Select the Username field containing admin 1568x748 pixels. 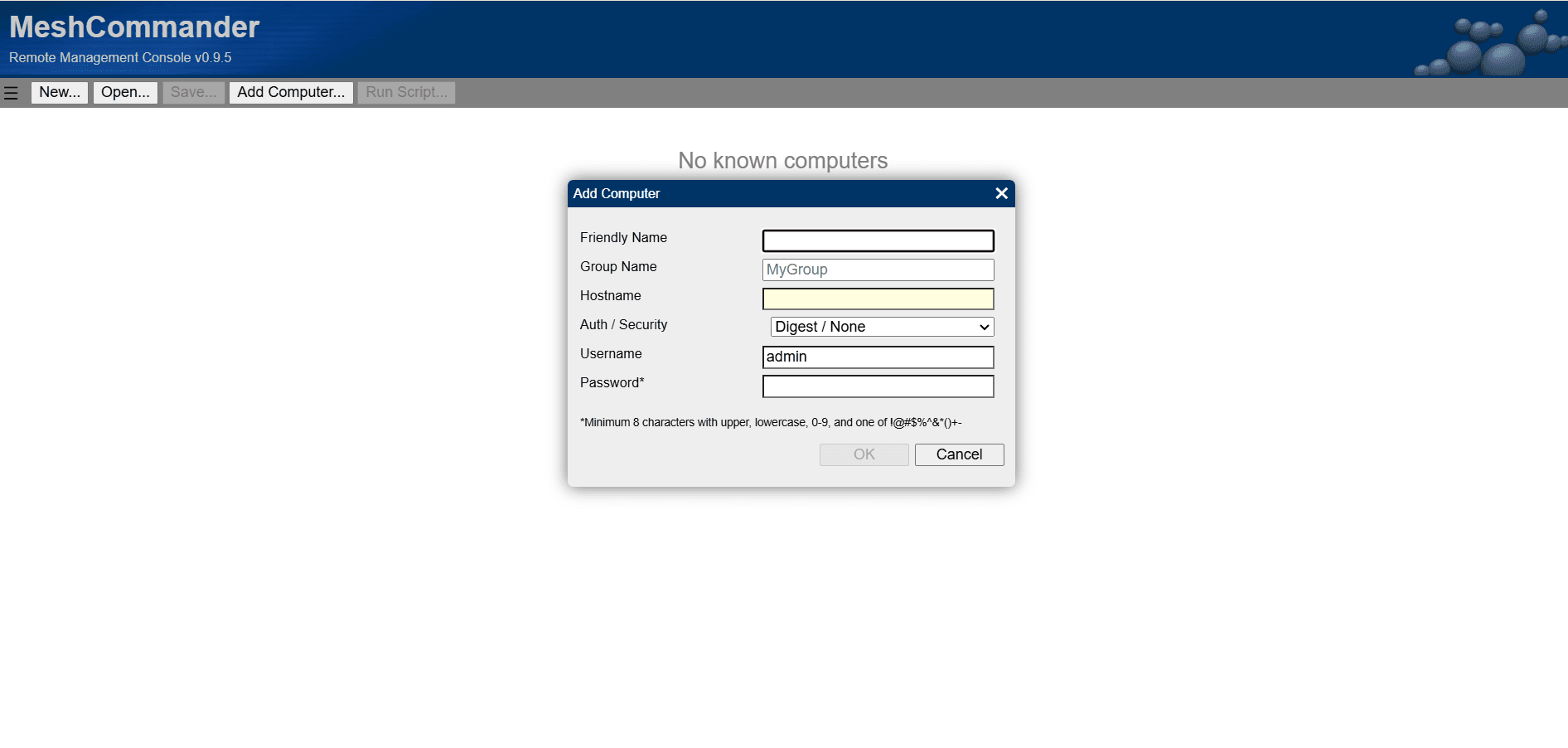coord(878,357)
